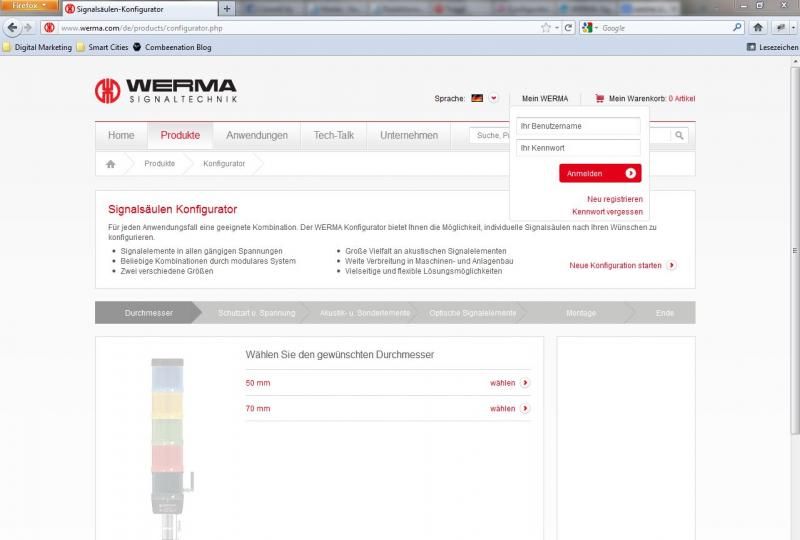
Task: Open the Firefox home page icon
Action: click(758, 28)
